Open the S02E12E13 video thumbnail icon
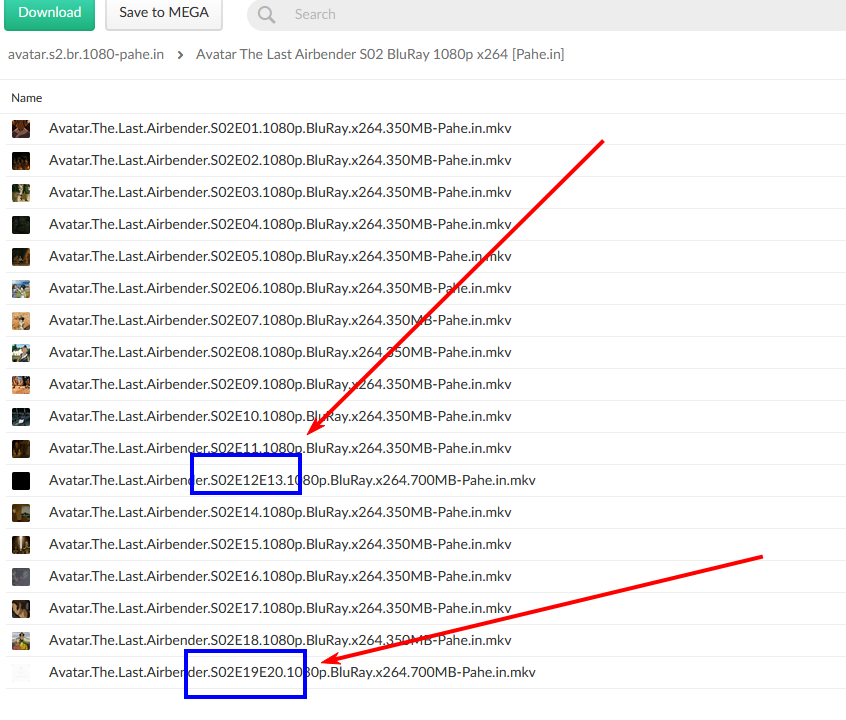 click(21, 480)
